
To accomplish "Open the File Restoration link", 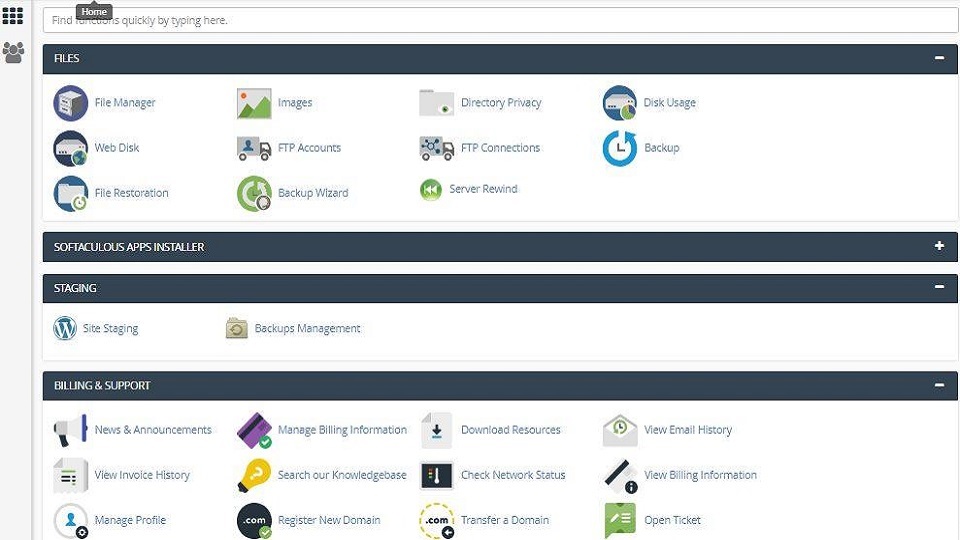I will pyautogui.click(x=132, y=193).
